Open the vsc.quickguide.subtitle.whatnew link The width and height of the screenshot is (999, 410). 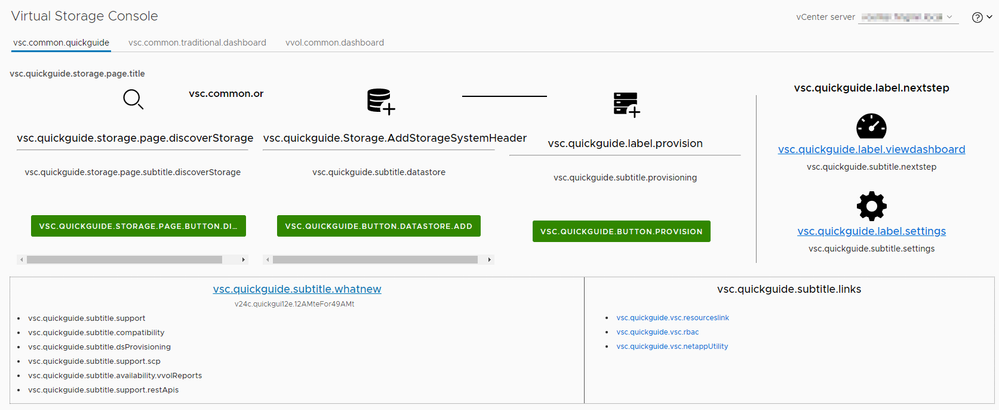[297, 289]
